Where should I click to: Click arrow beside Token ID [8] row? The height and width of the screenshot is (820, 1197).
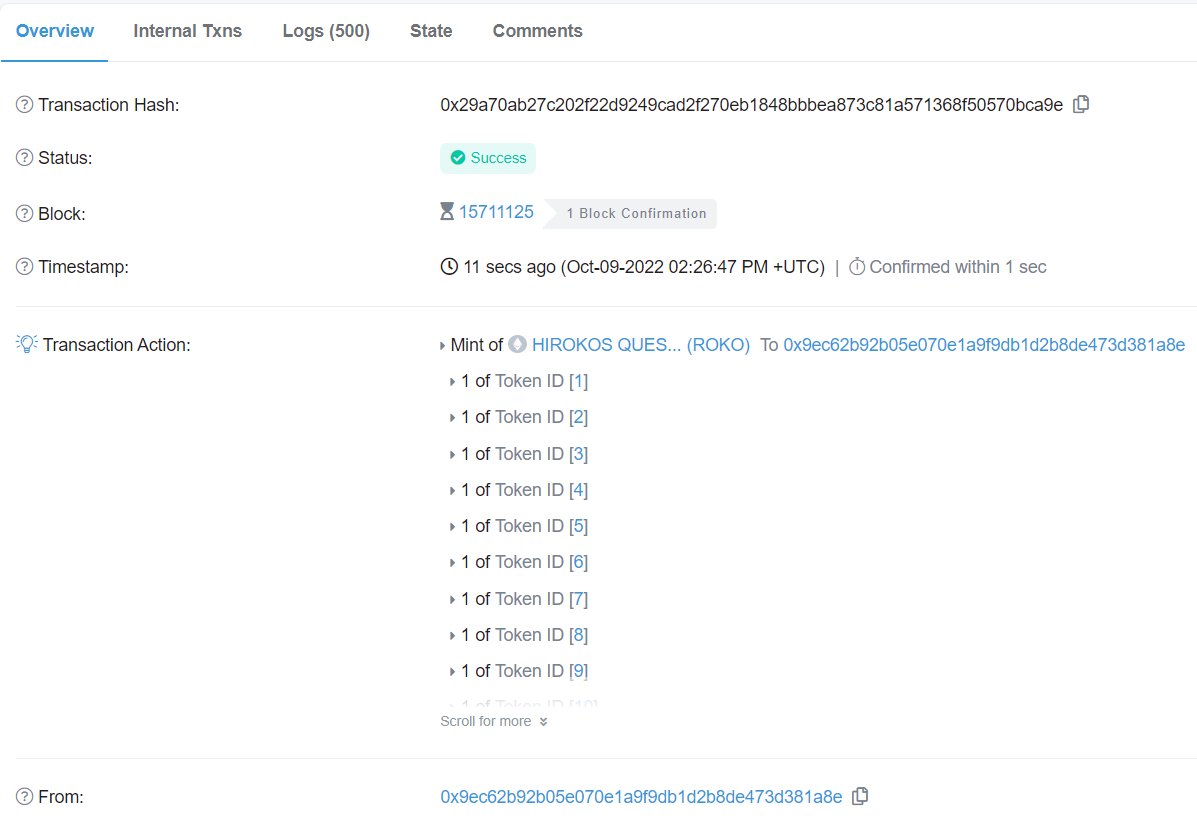[x=453, y=635]
